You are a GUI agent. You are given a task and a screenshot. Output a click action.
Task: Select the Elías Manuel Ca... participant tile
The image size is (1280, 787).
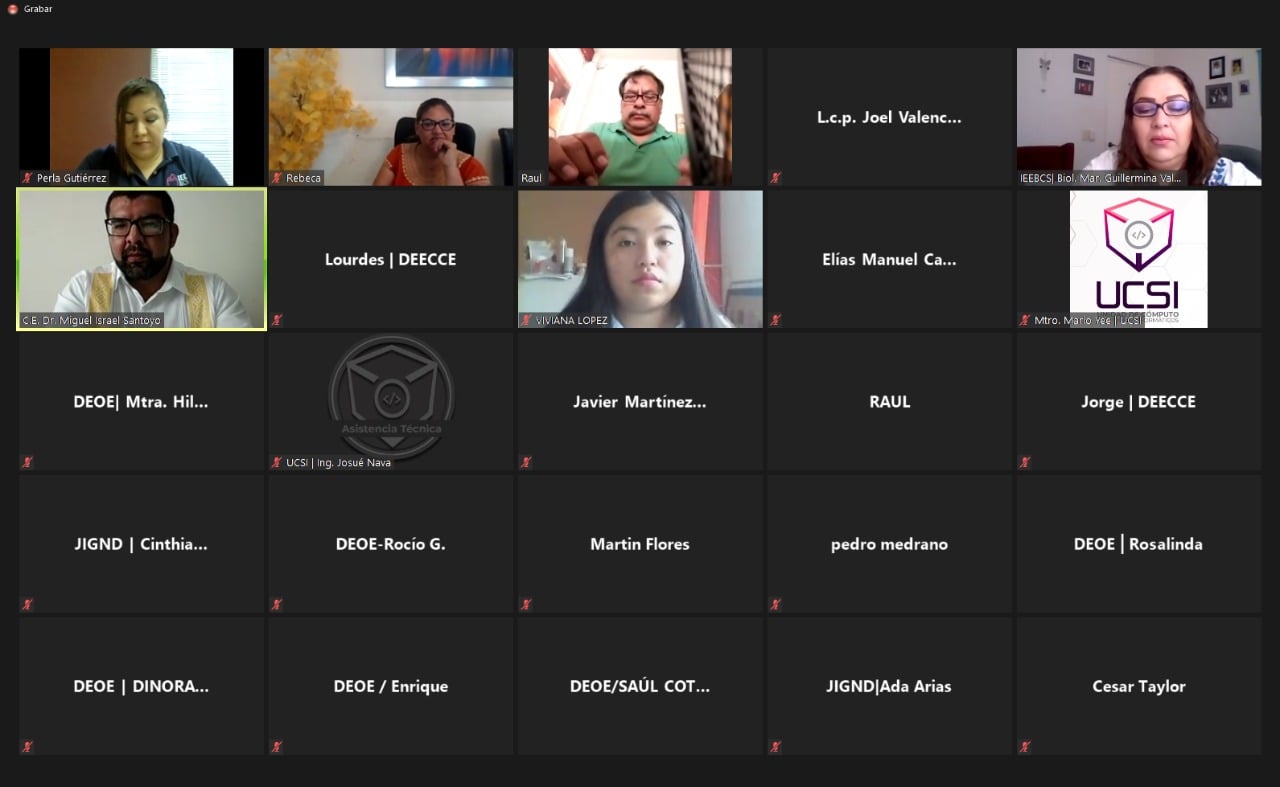pos(889,259)
